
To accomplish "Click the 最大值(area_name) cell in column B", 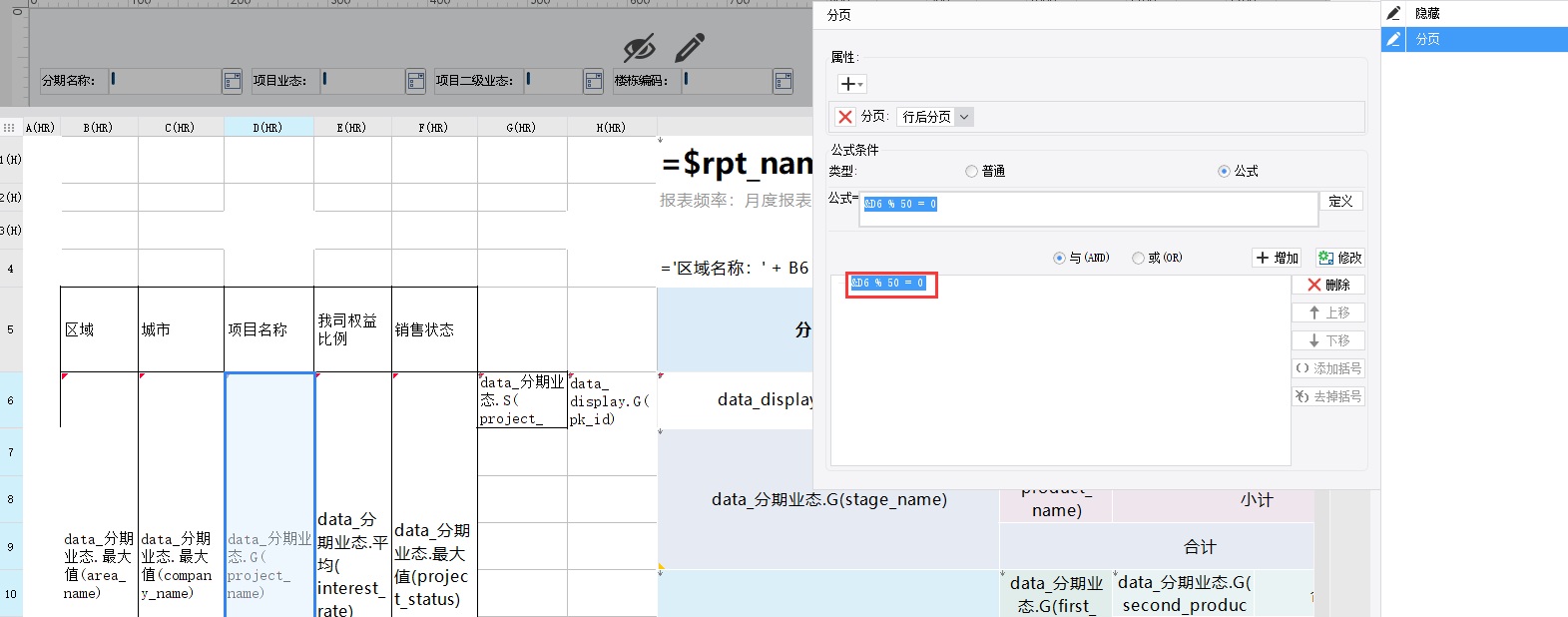I will pos(99,565).
